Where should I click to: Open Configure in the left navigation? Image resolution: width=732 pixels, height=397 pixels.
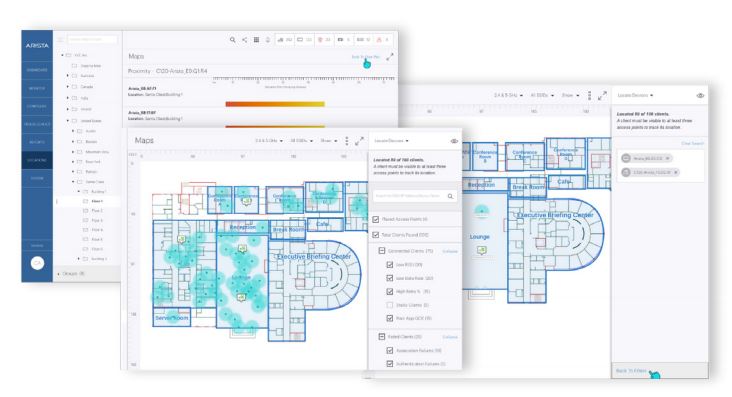37,106
